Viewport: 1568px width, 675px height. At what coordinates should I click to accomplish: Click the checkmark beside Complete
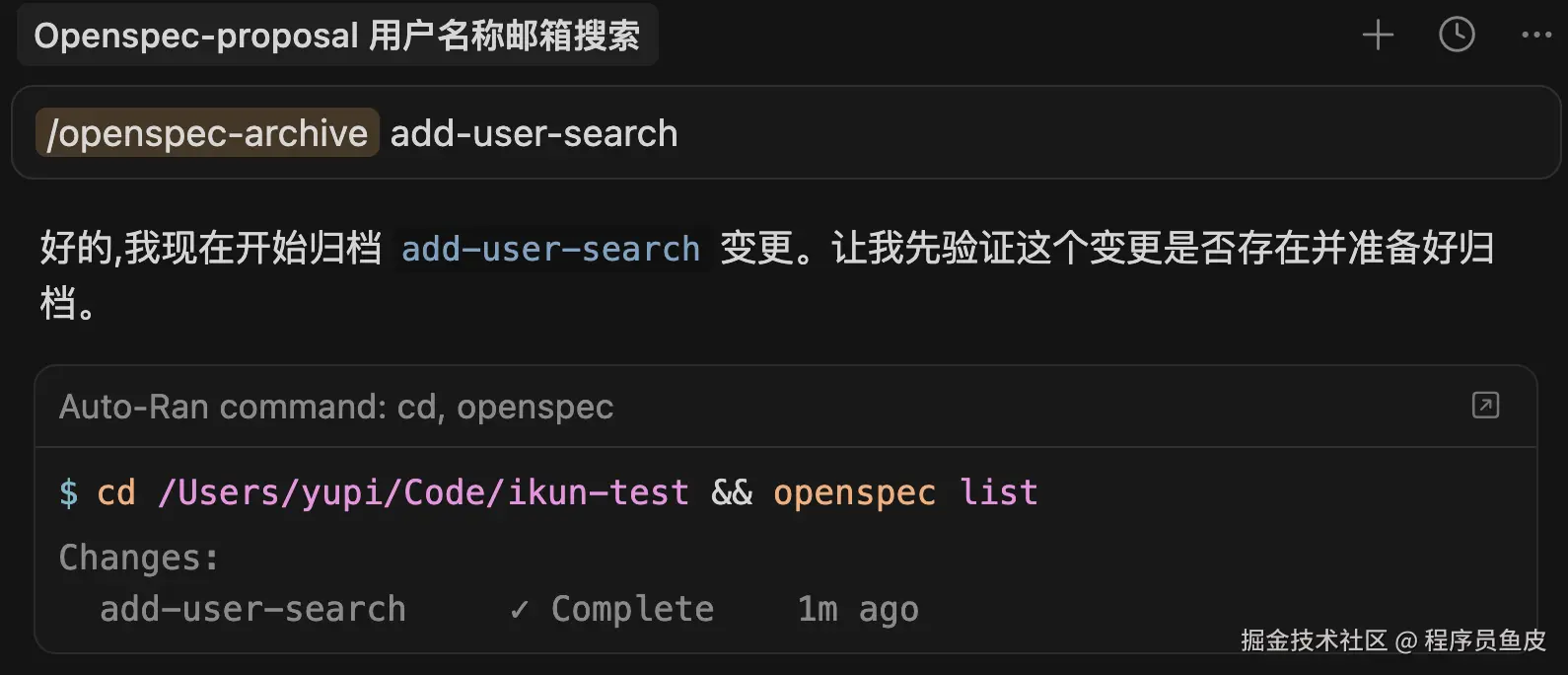coord(519,610)
